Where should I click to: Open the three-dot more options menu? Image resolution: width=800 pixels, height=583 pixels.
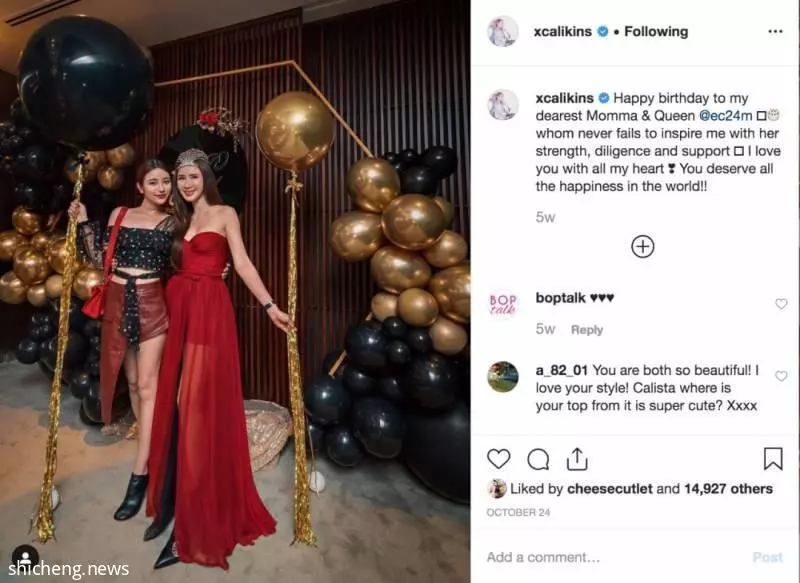coord(775,32)
